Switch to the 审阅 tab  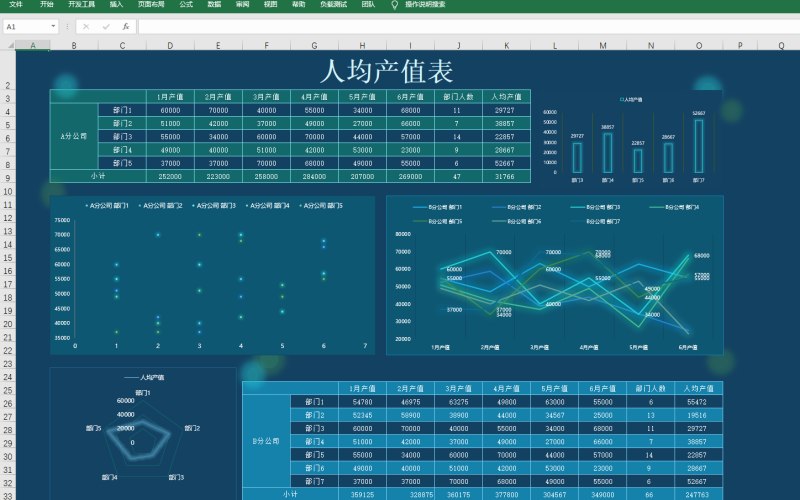242,4
